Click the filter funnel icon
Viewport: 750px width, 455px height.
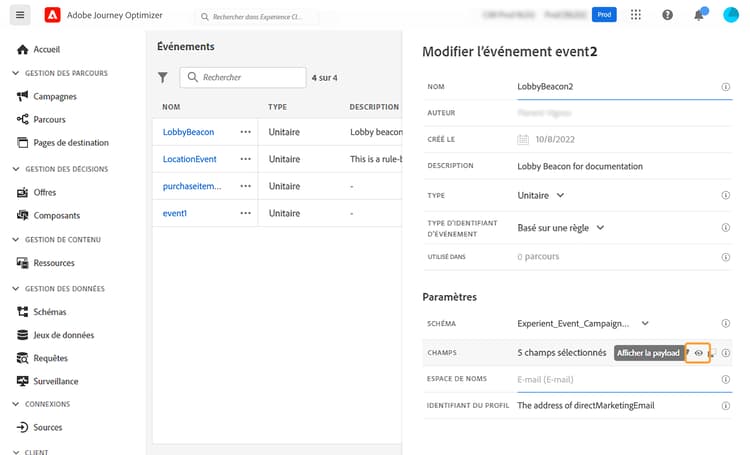point(163,78)
